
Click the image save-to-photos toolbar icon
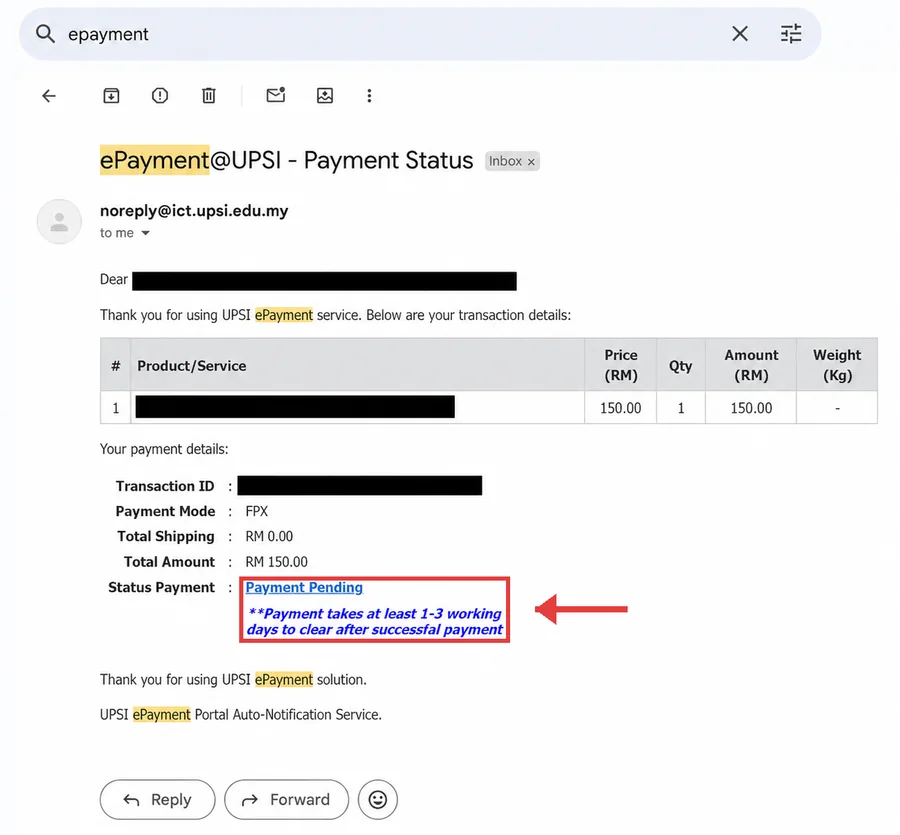325,96
